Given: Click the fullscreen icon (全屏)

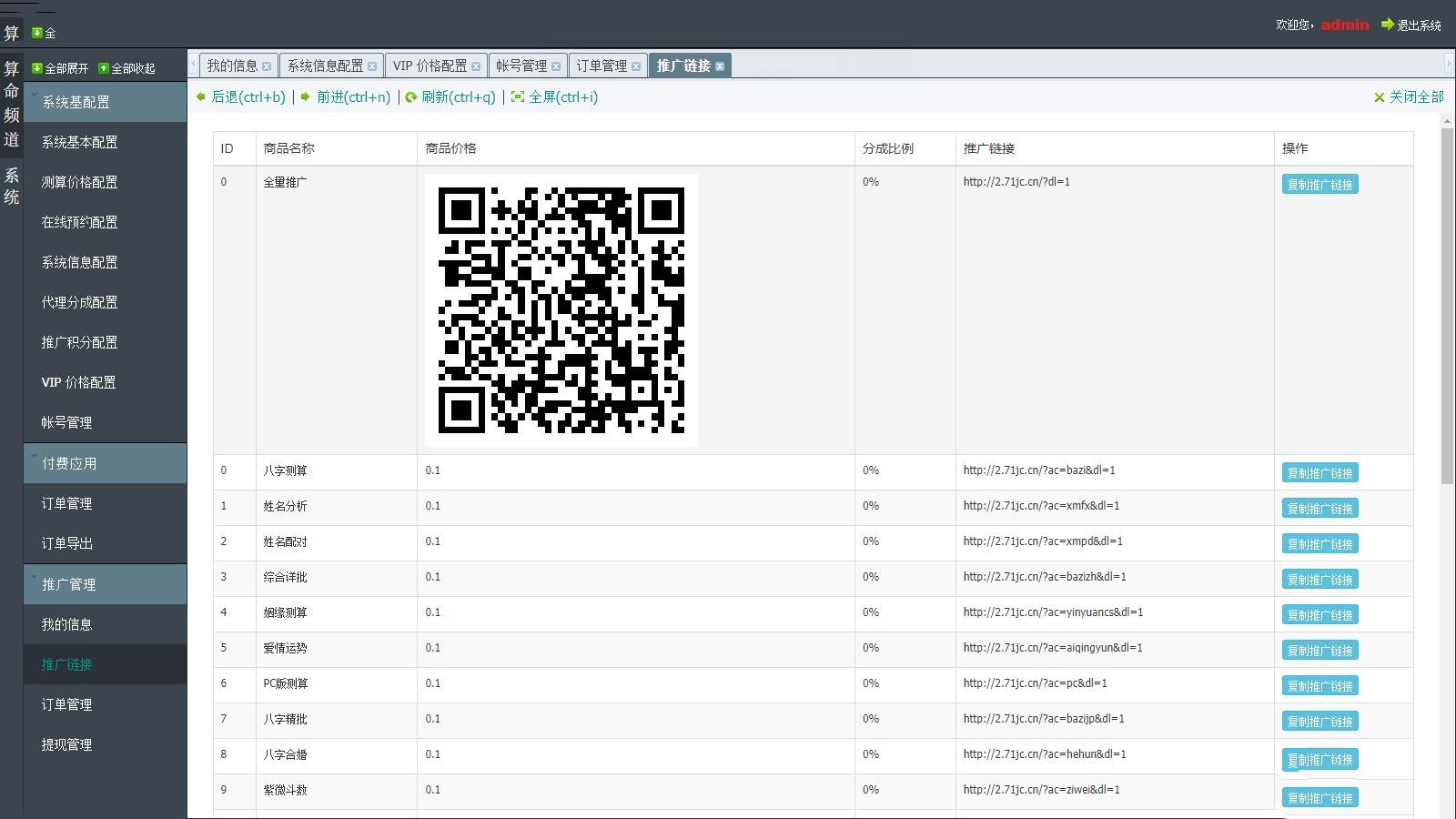Looking at the screenshot, I should coord(518,97).
